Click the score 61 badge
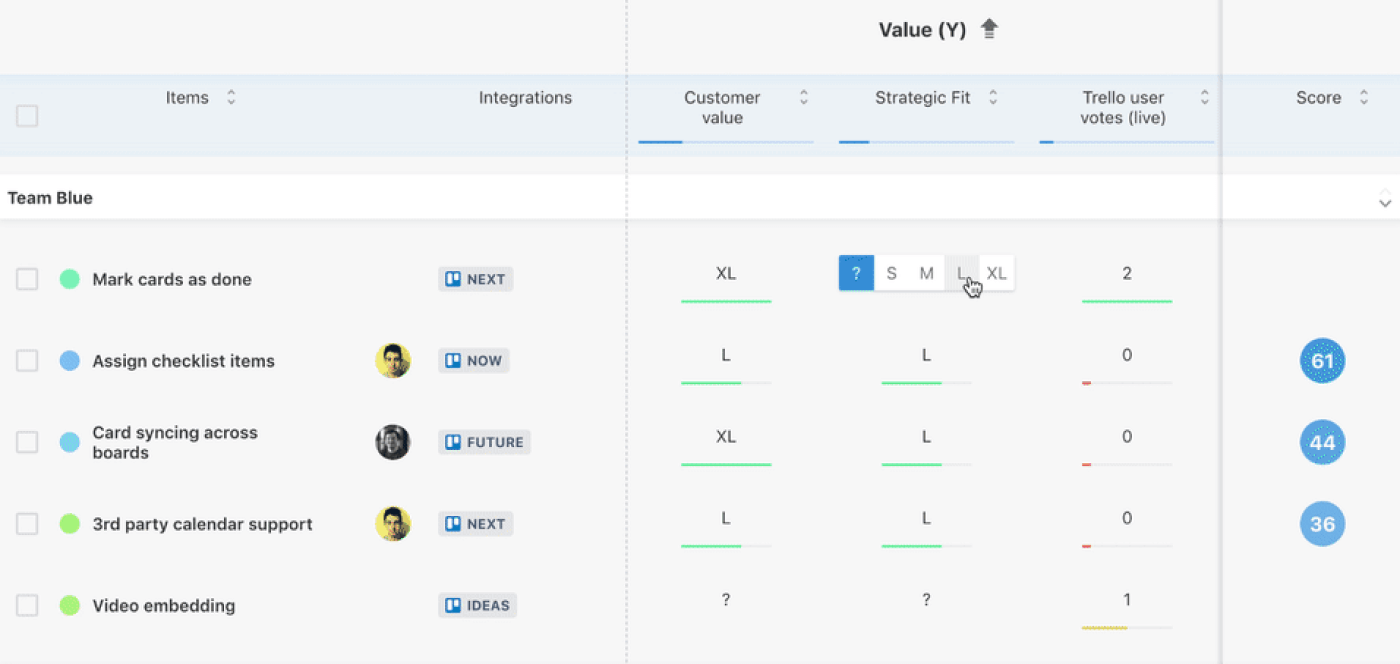The image size is (1400, 664). point(1322,361)
